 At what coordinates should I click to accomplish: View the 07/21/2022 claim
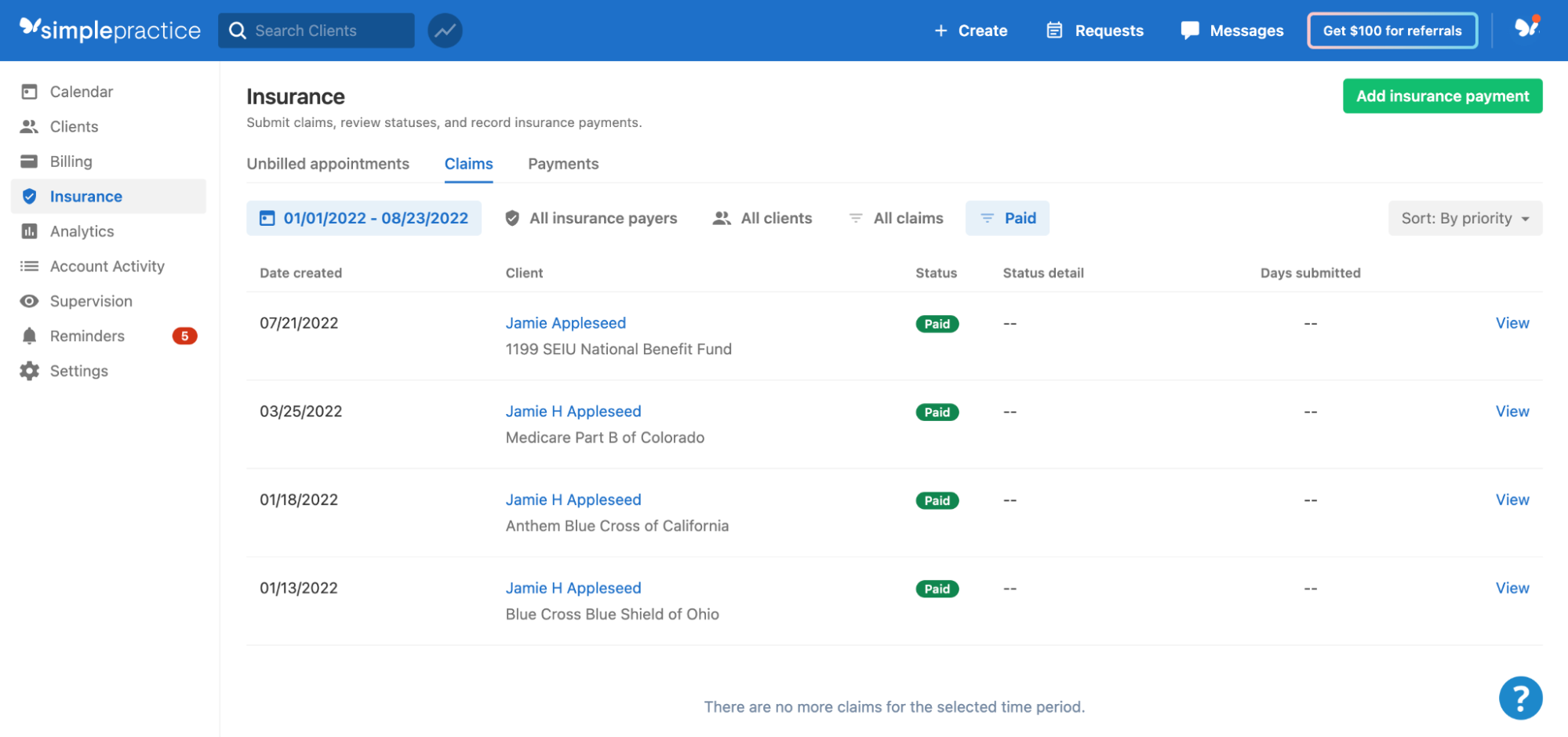point(1512,323)
